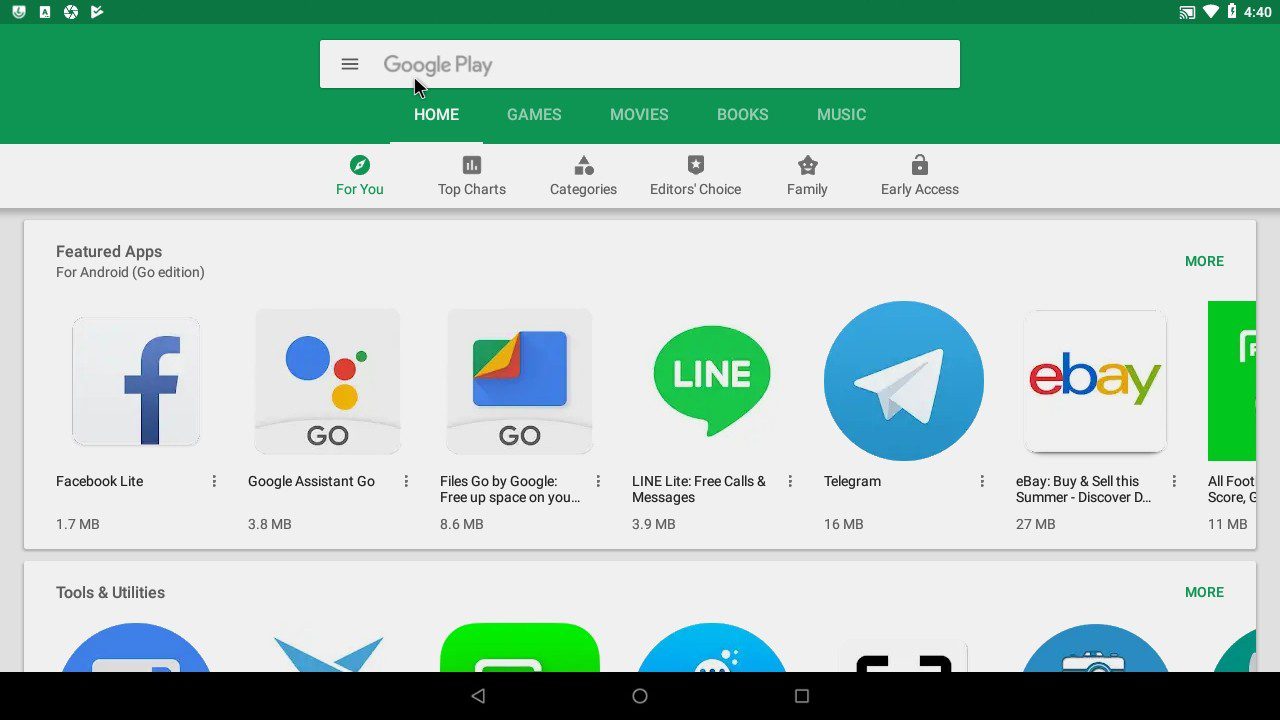Open Editors' Choice section
Screen dimensions: 1280x720
695,176
